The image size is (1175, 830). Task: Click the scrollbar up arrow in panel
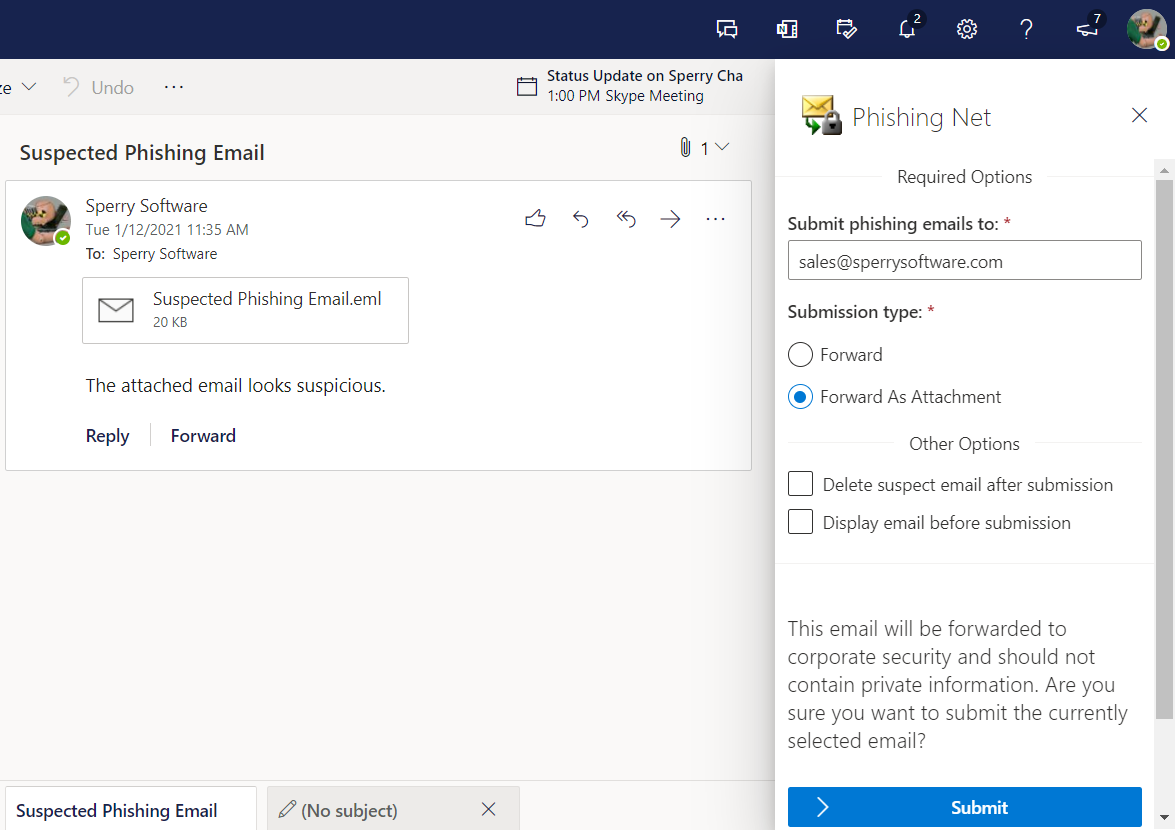[1165, 170]
